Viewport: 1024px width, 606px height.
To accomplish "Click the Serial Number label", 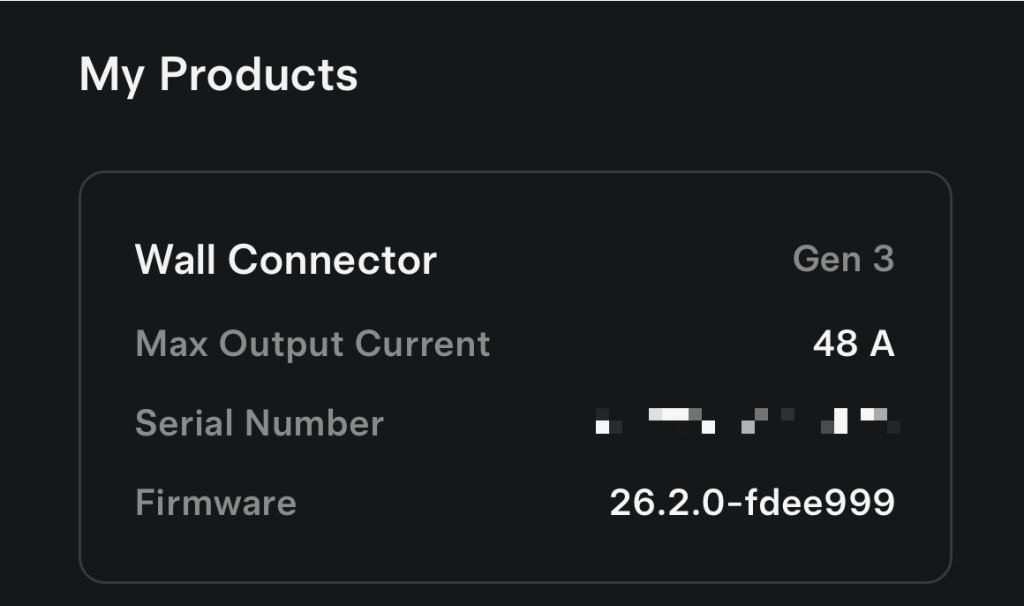I will (259, 423).
